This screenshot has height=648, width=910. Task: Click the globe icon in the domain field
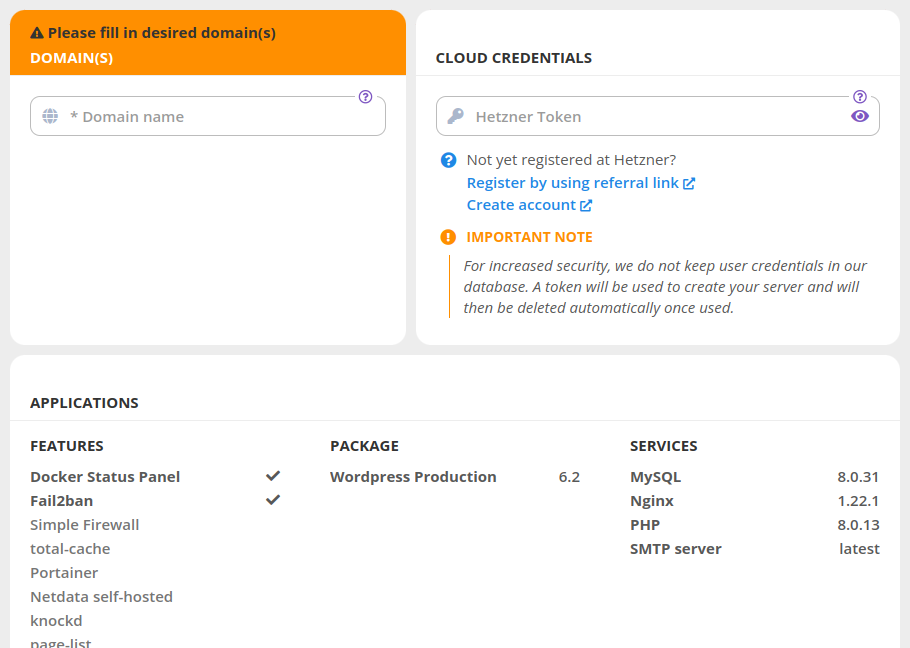point(50,116)
